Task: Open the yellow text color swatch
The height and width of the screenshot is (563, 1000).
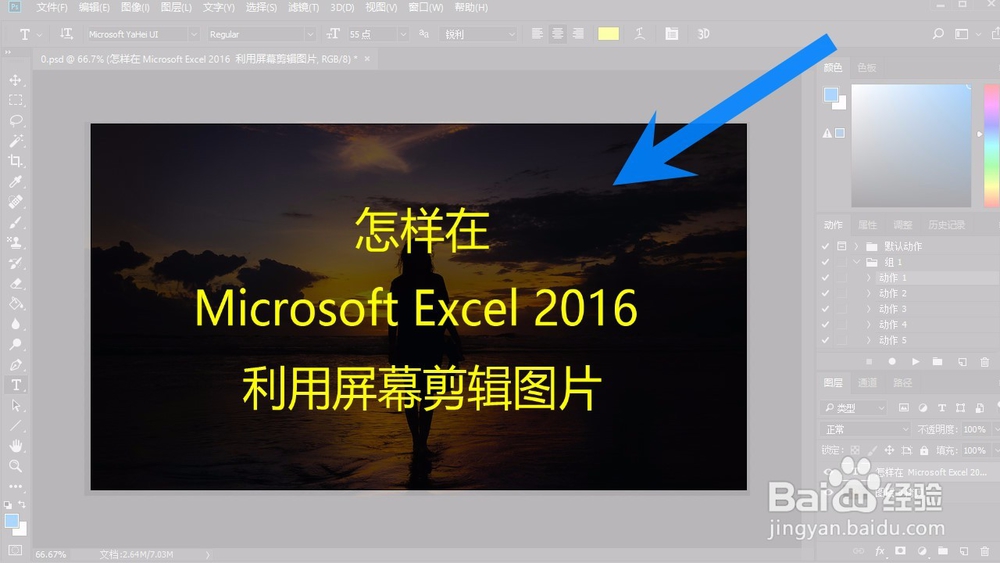Action: [608, 34]
